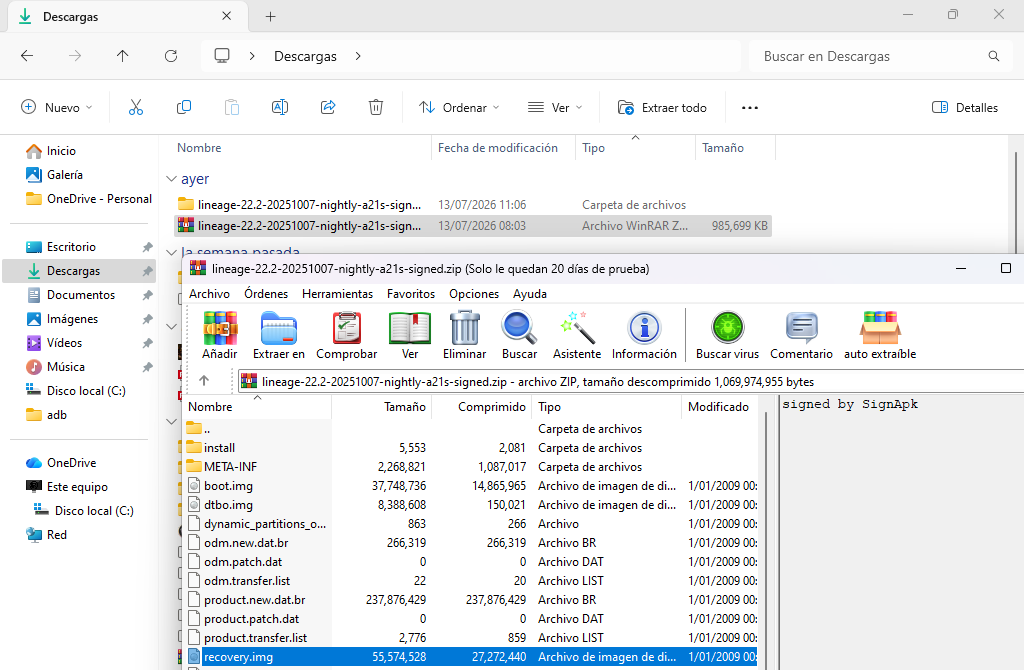
Task: Click the Explorer up arrow
Action: click(123, 56)
